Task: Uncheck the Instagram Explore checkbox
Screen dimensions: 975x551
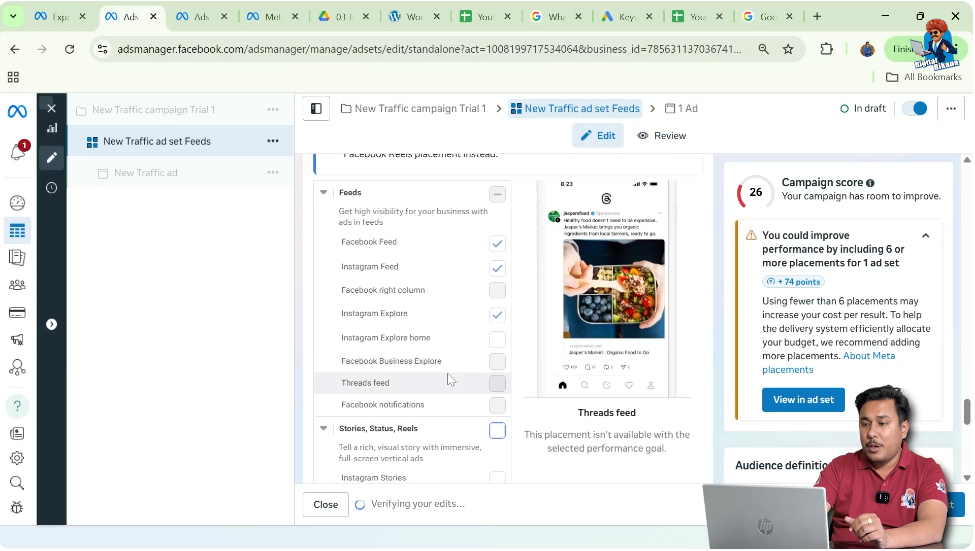Action: 497,314
